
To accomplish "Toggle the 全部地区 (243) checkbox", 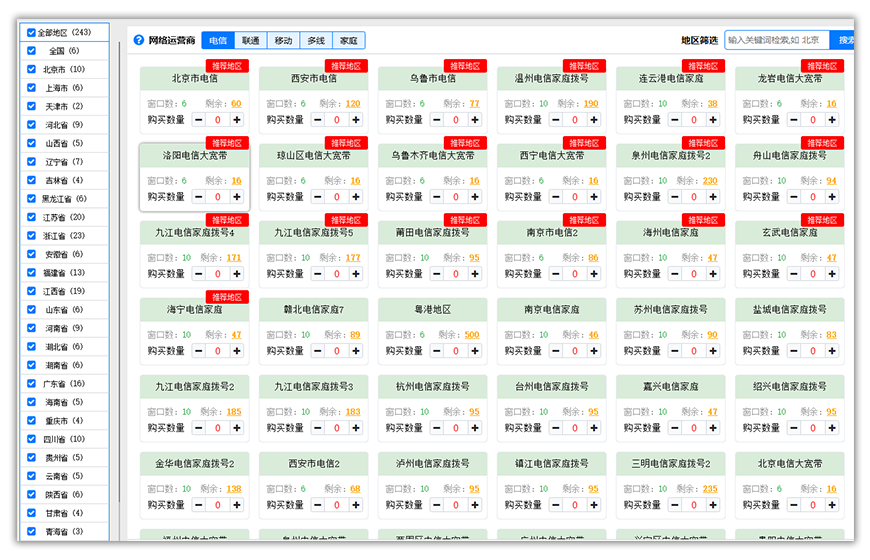I will (32, 33).
